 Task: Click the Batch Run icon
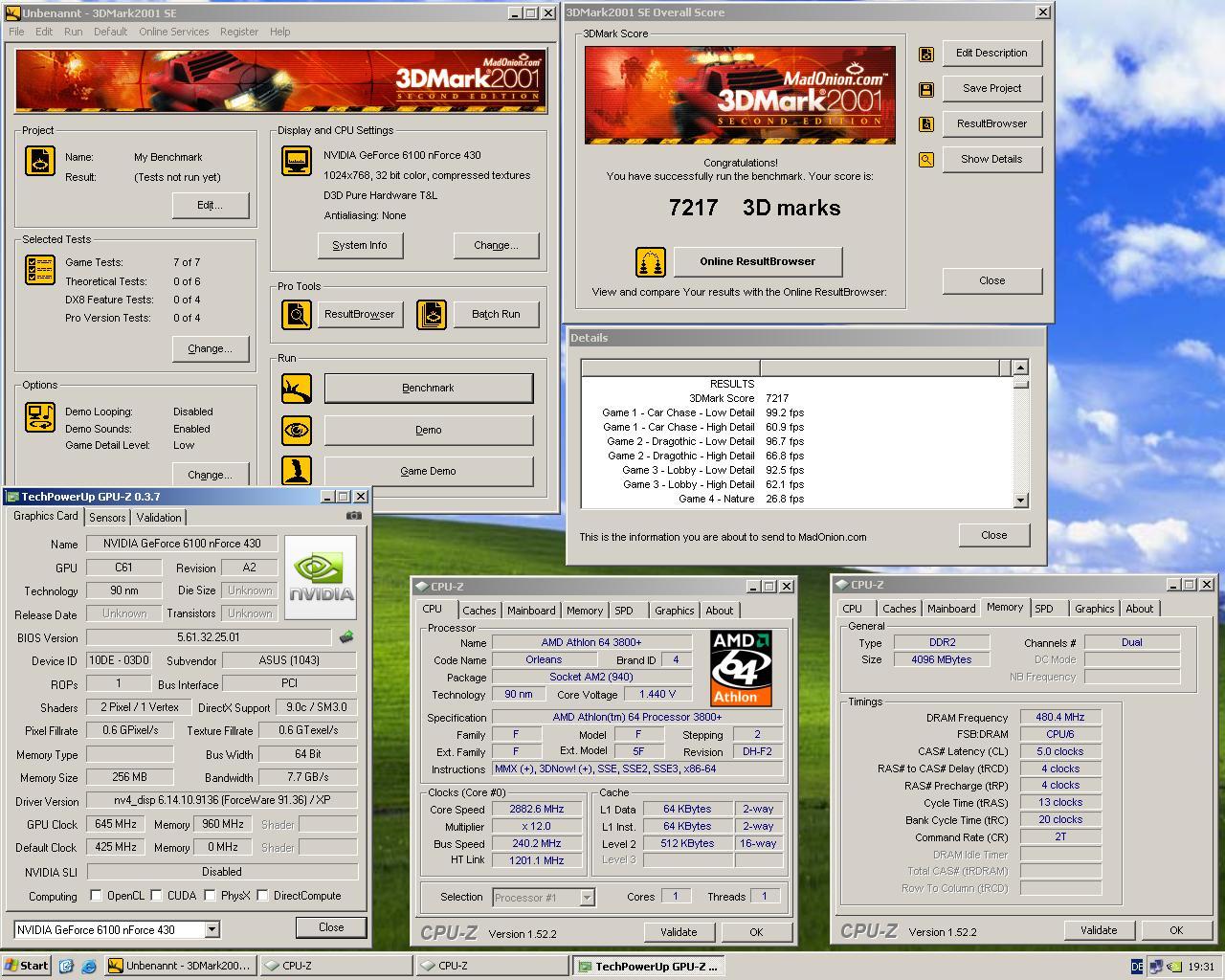(432, 314)
